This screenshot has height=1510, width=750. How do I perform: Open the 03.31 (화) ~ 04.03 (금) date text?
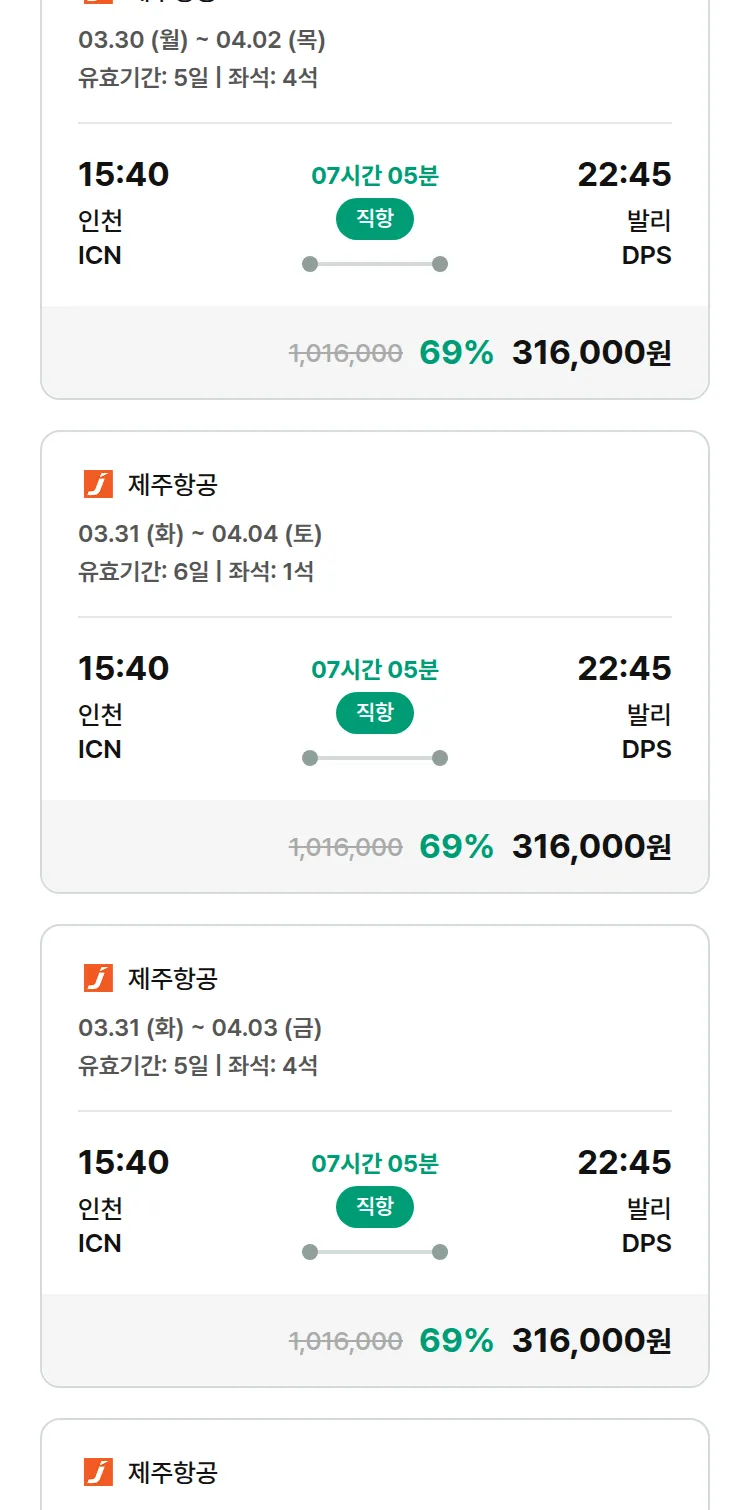point(200,1028)
